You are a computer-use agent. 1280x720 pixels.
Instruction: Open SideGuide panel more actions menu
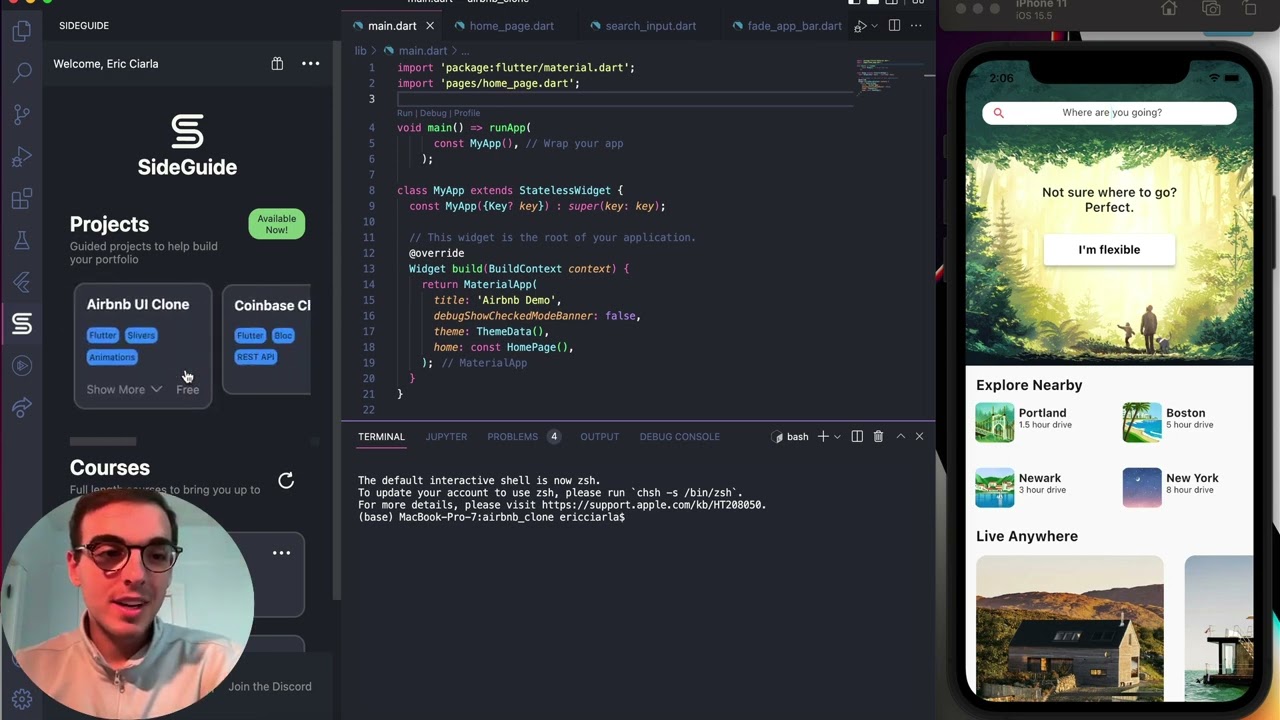[311, 64]
